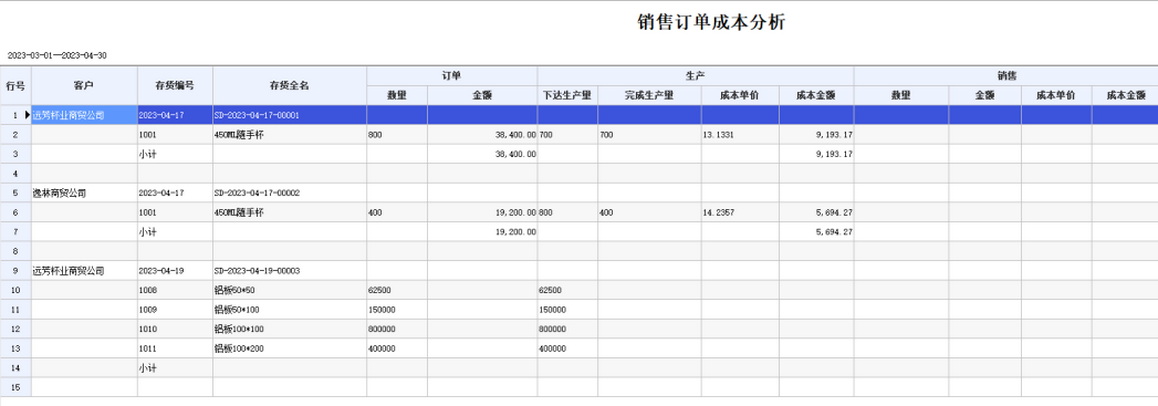This screenshot has width=1158, height=406.
Task: Click the 38,400.00 amount in row 2
Action: tap(515, 134)
